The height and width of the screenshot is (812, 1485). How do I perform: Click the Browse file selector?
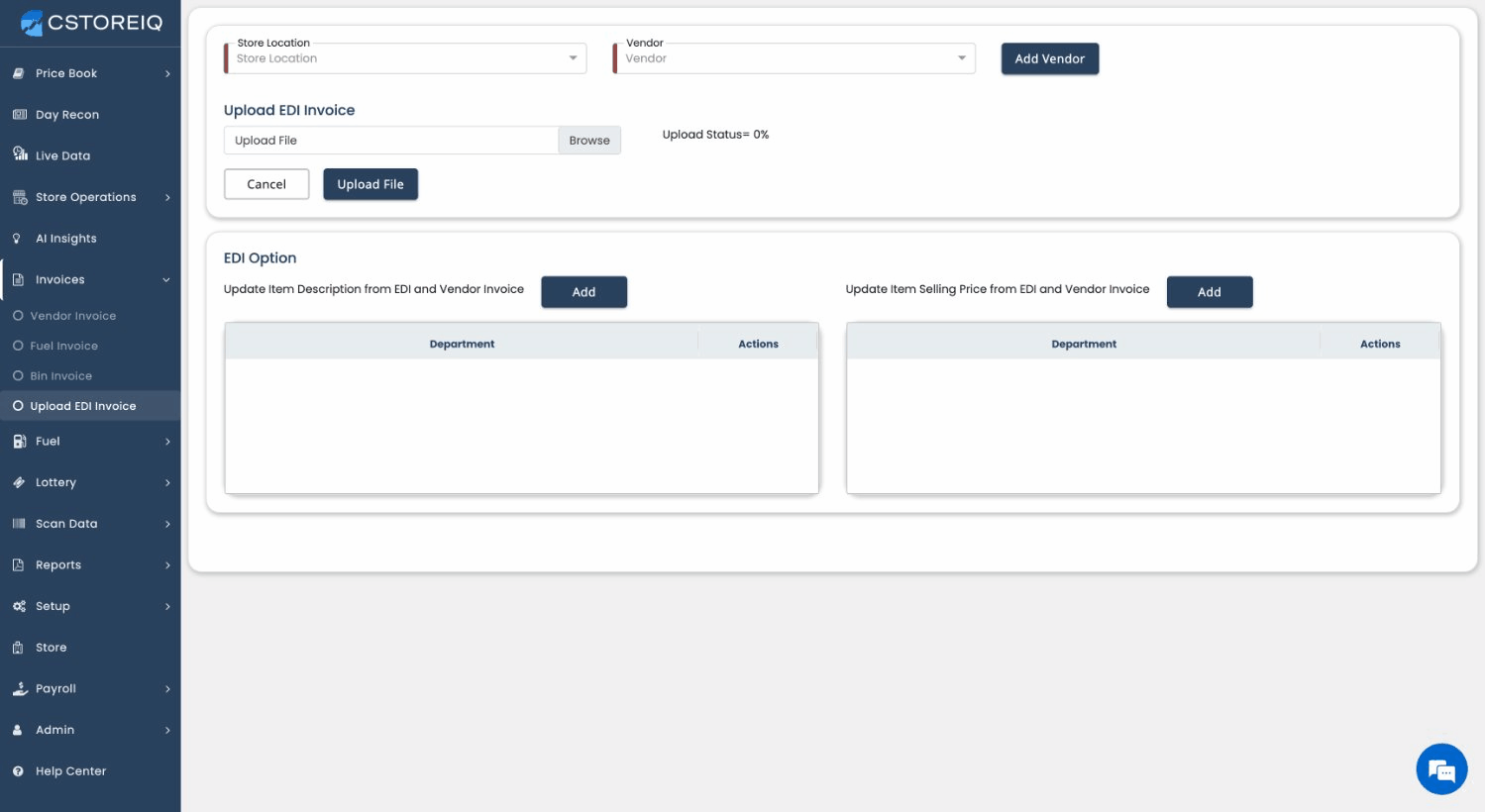589,141
